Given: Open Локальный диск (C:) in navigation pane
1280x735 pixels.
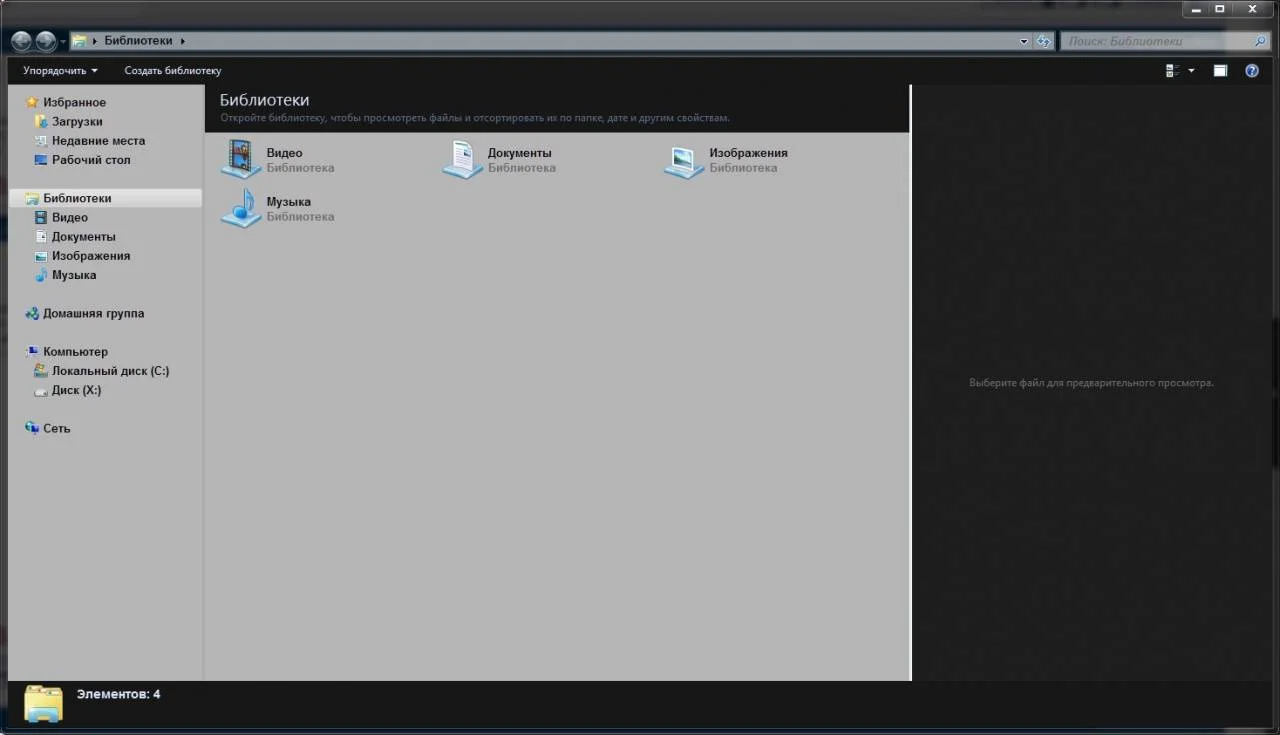Looking at the screenshot, I should pos(101,371).
